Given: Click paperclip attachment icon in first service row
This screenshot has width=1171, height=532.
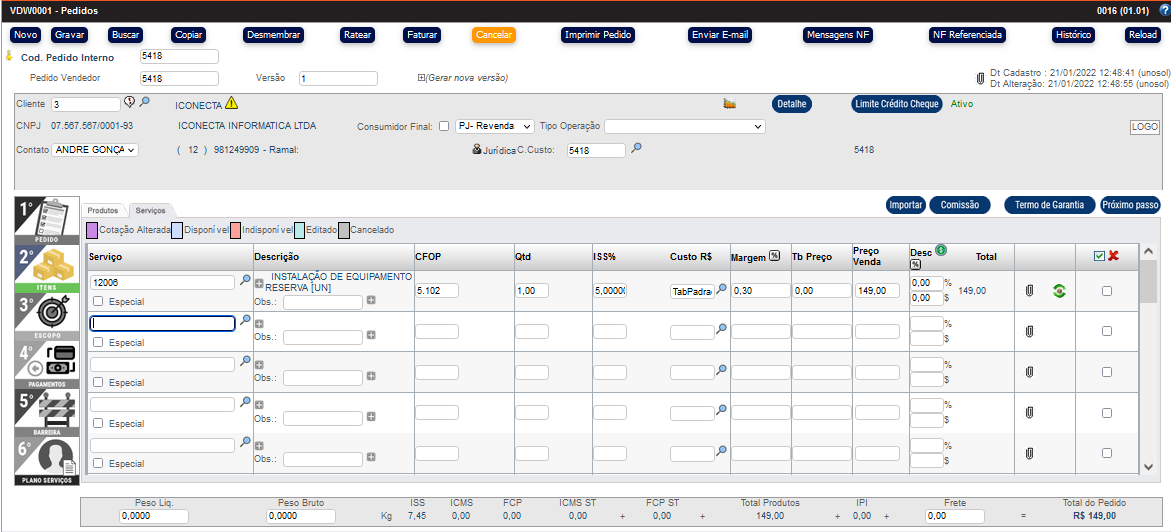Looking at the screenshot, I should point(1029,291).
